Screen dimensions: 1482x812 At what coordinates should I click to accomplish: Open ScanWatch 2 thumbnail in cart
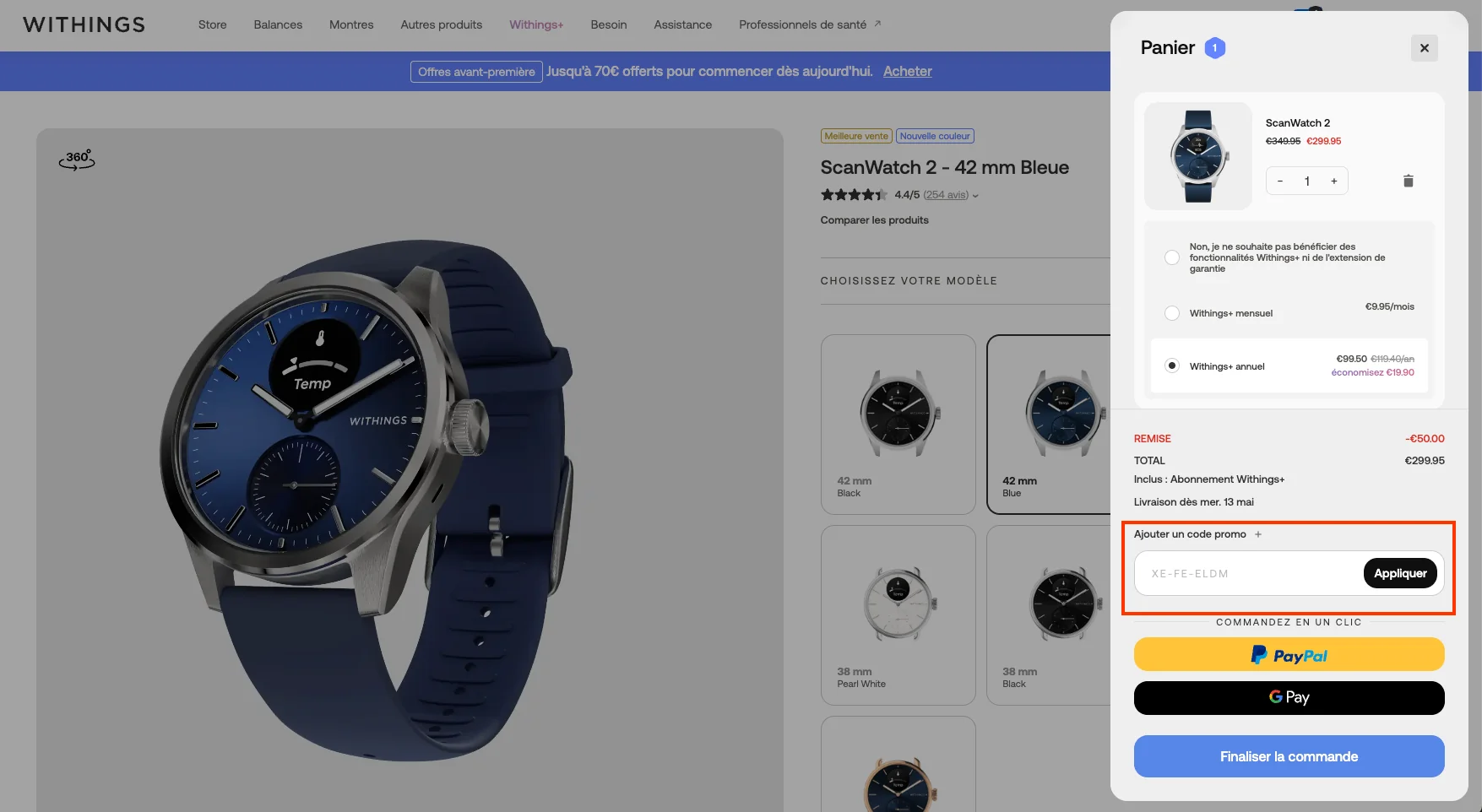1197,156
